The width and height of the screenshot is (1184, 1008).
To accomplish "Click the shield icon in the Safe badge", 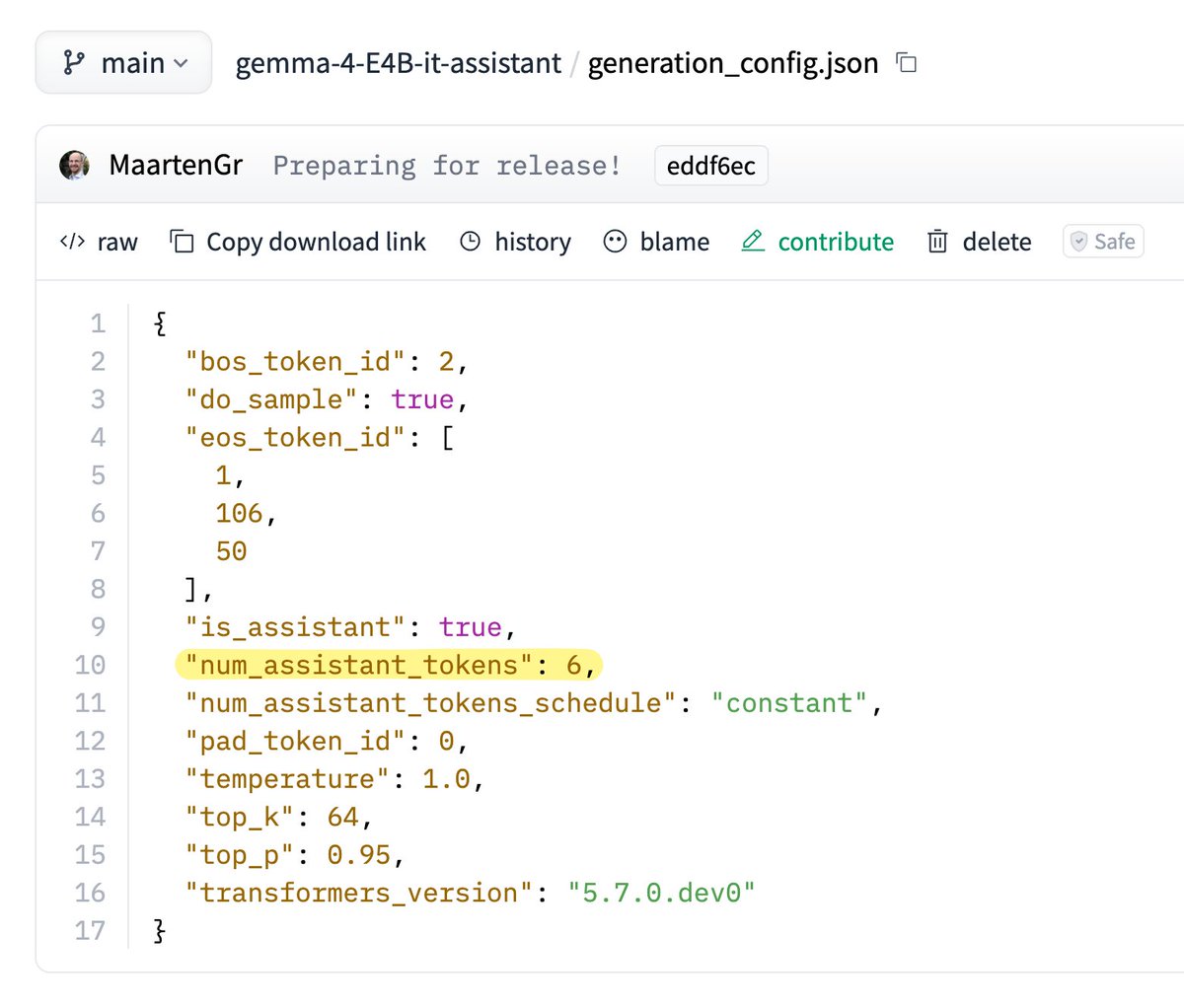I will (1078, 242).
